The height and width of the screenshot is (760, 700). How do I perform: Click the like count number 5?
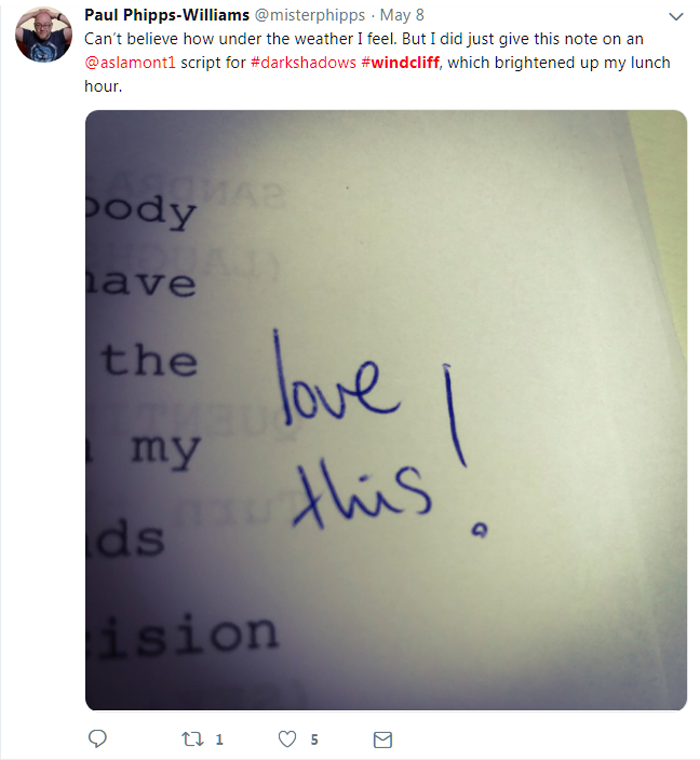pyautogui.click(x=314, y=740)
